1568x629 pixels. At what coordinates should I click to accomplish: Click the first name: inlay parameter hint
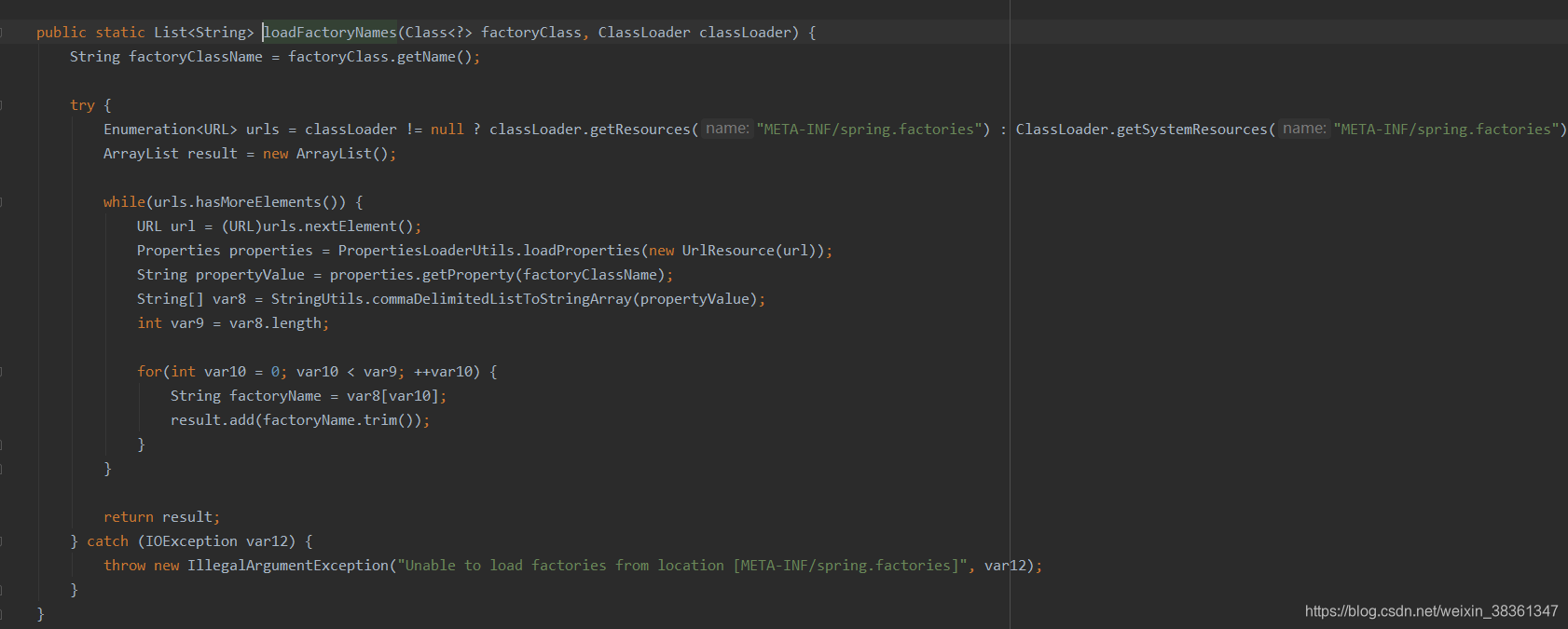(x=727, y=129)
